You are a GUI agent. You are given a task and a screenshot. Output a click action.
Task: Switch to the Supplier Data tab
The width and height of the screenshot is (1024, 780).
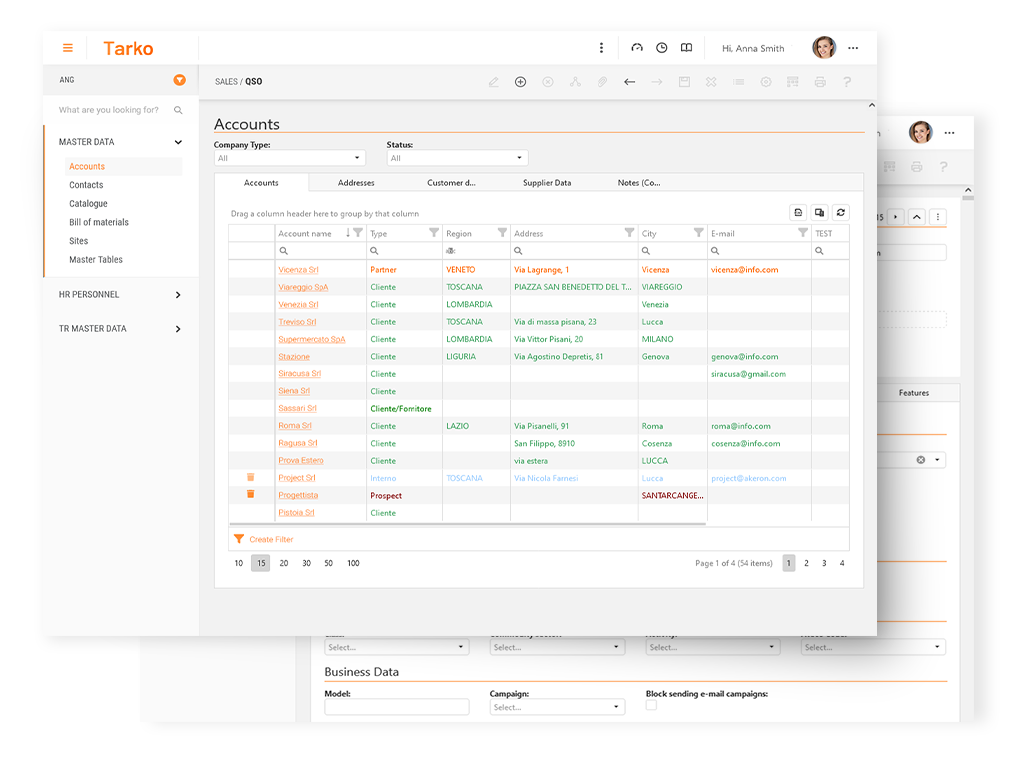(547, 183)
